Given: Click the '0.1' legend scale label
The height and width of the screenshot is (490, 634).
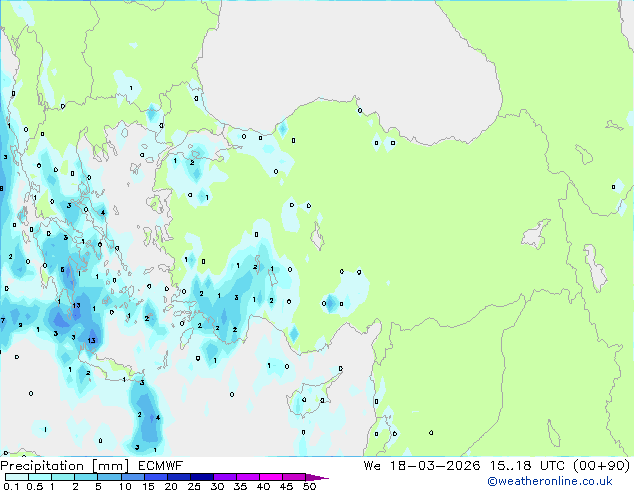Looking at the screenshot, I should [11, 486].
